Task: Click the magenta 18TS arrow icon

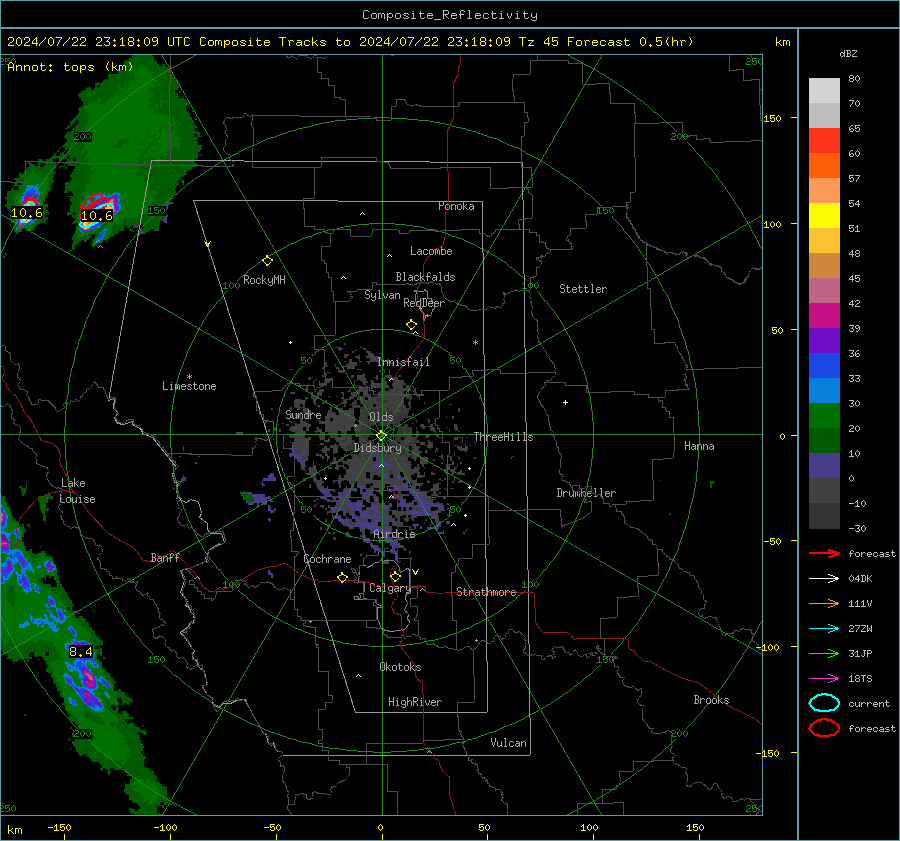Action: [x=824, y=679]
